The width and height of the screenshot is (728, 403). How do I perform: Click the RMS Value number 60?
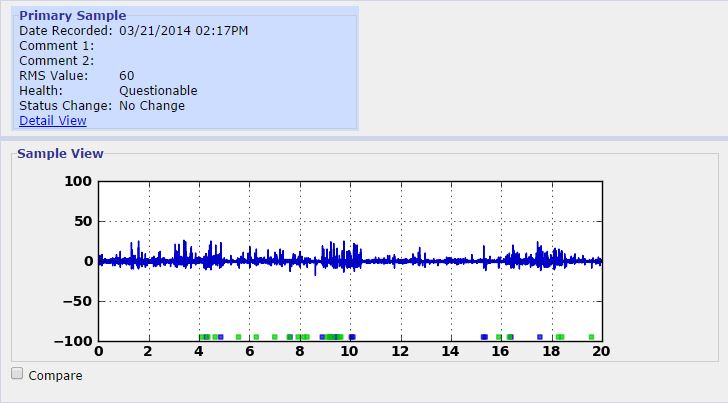coord(126,76)
